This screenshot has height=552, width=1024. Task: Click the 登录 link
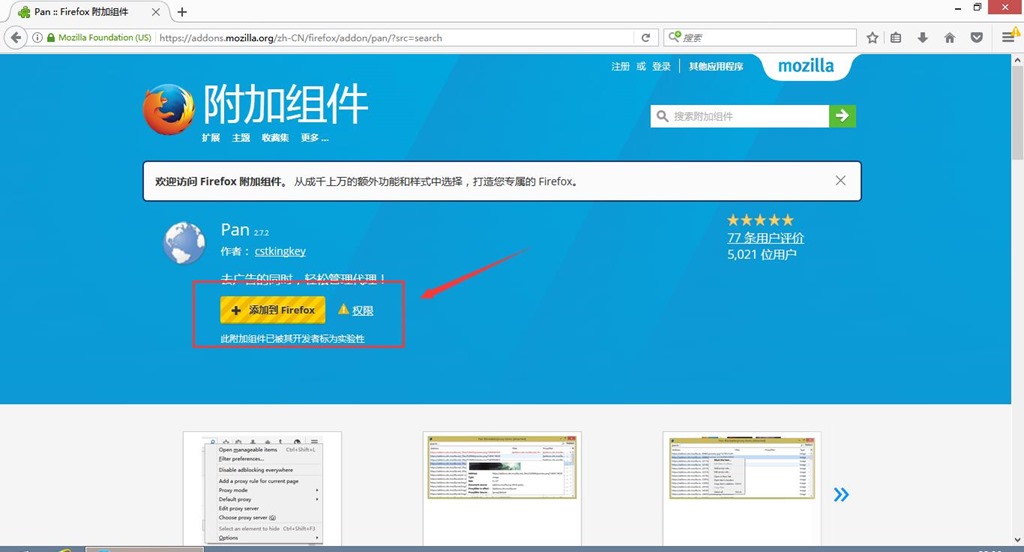(x=661, y=66)
